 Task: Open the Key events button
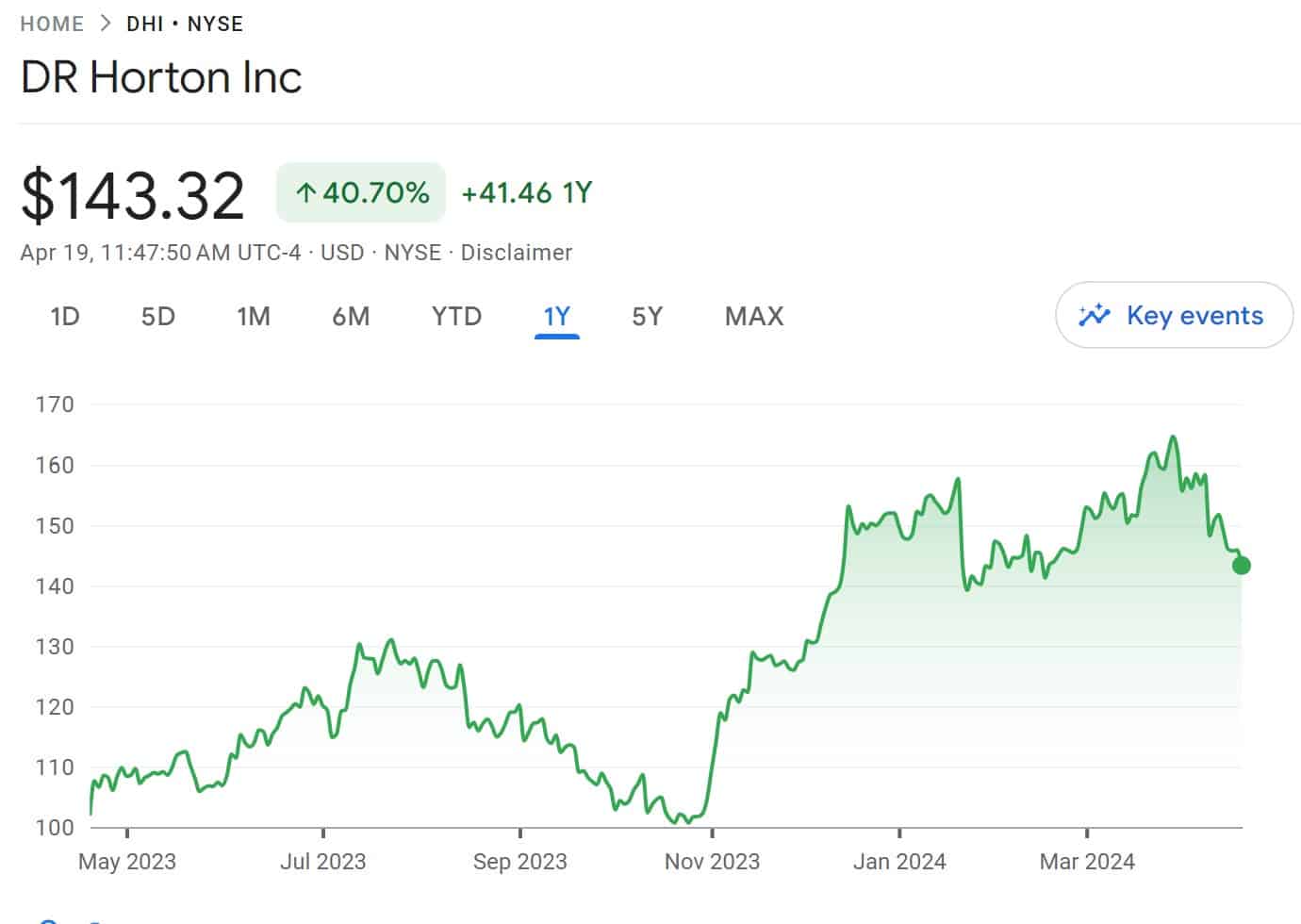[1174, 315]
